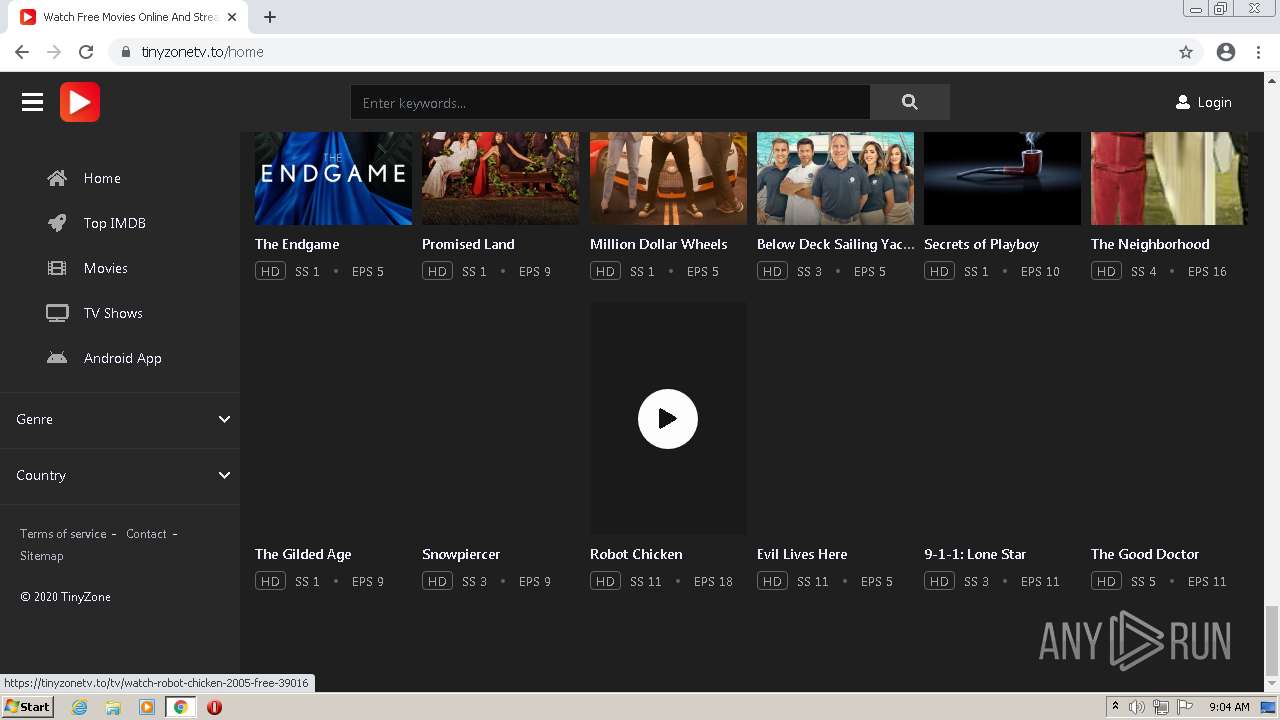
Task: Click the red Opera icon in taskbar
Action: tap(214, 707)
